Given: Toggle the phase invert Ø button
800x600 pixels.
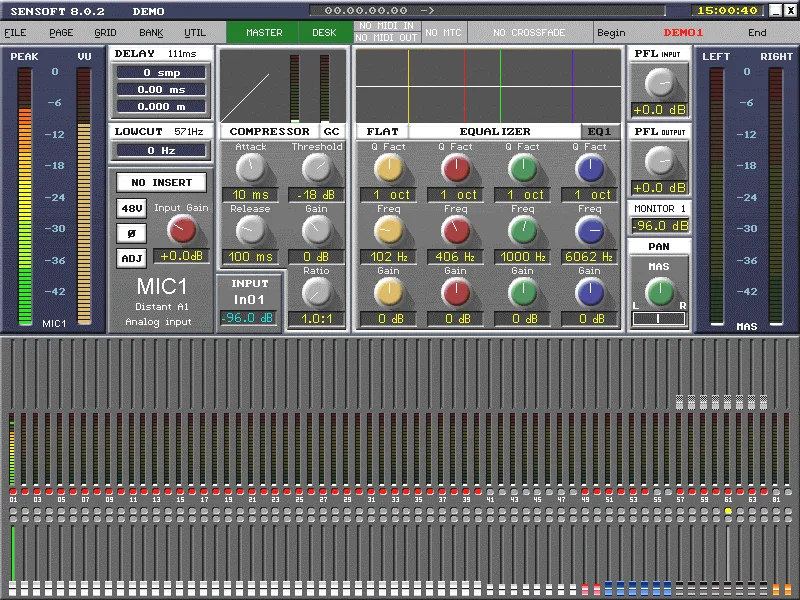Looking at the screenshot, I should click(x=132, y=233).
